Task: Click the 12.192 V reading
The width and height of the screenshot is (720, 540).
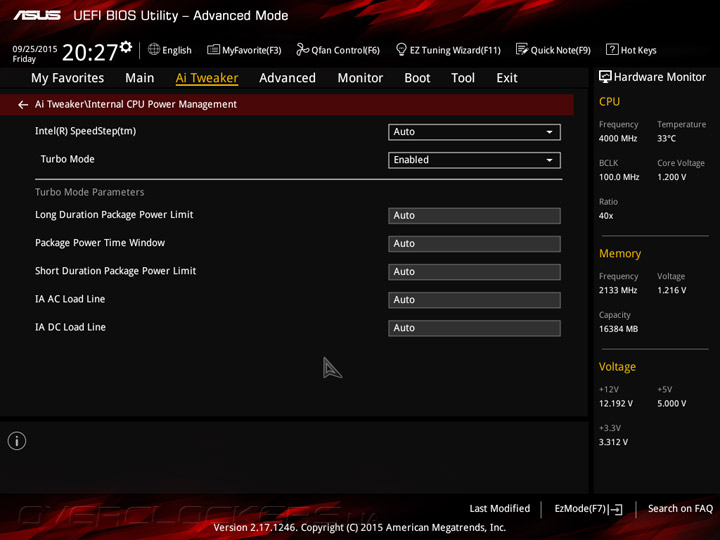Action: (x=616, y=404)
